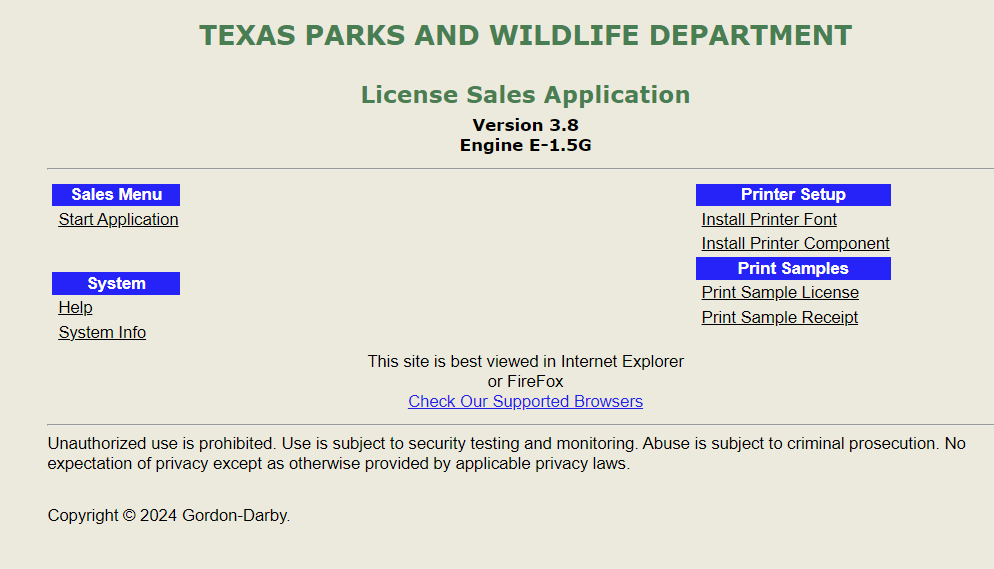
Task: Click the Print Samples section header
Action: click(x=793, y=269)
